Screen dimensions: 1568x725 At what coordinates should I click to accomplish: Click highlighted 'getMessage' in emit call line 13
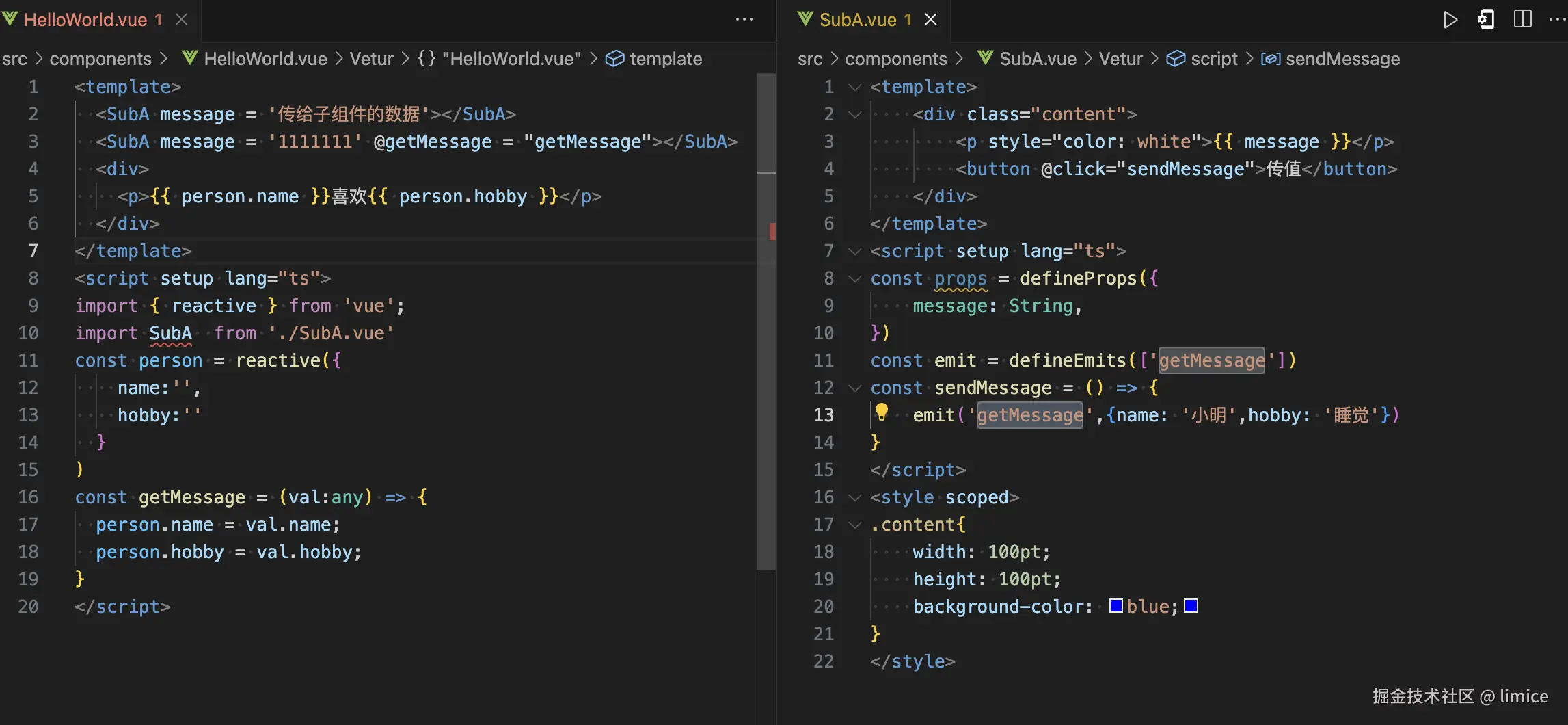1030,415
